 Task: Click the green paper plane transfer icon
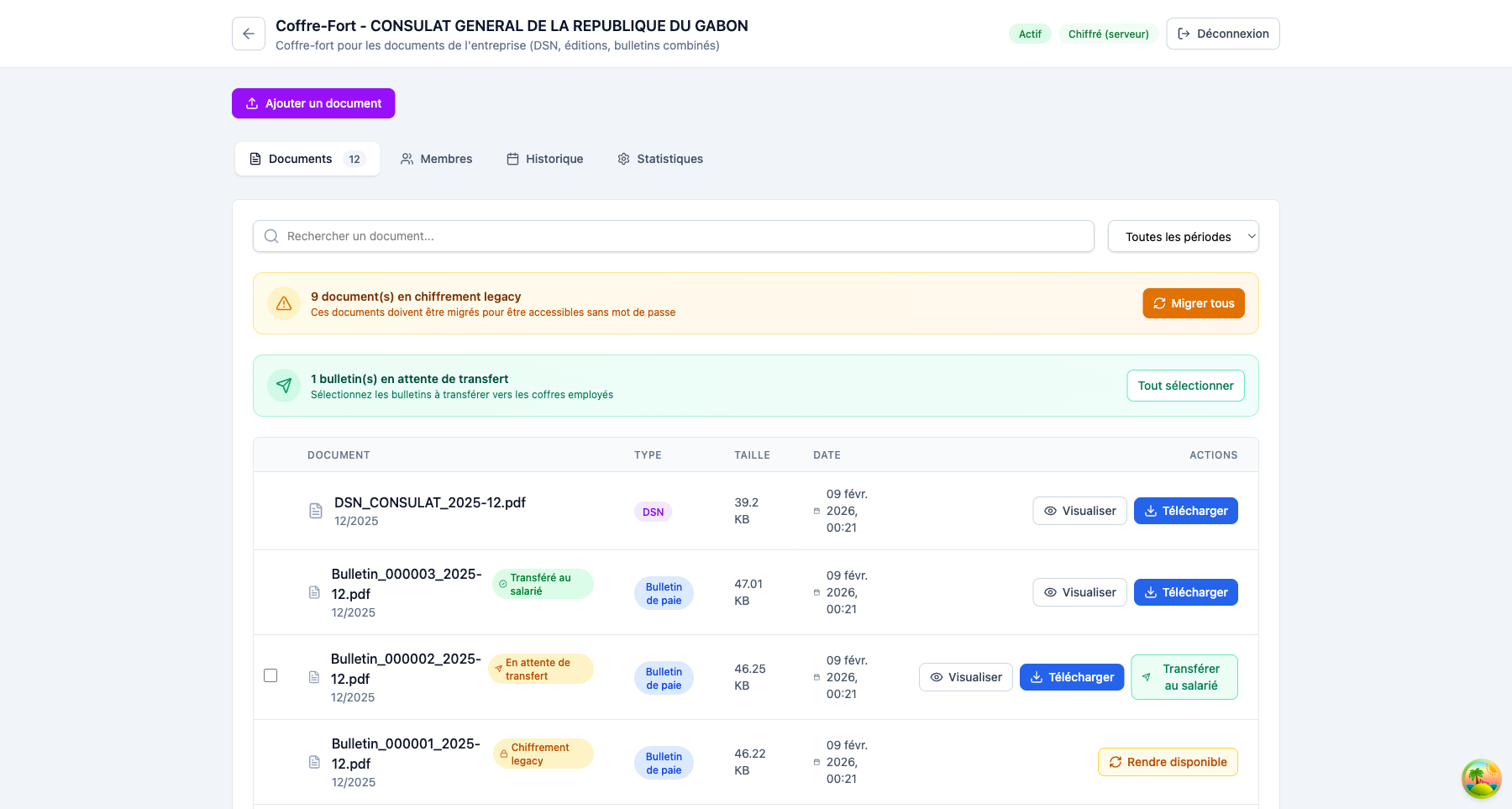coord(284,386)
